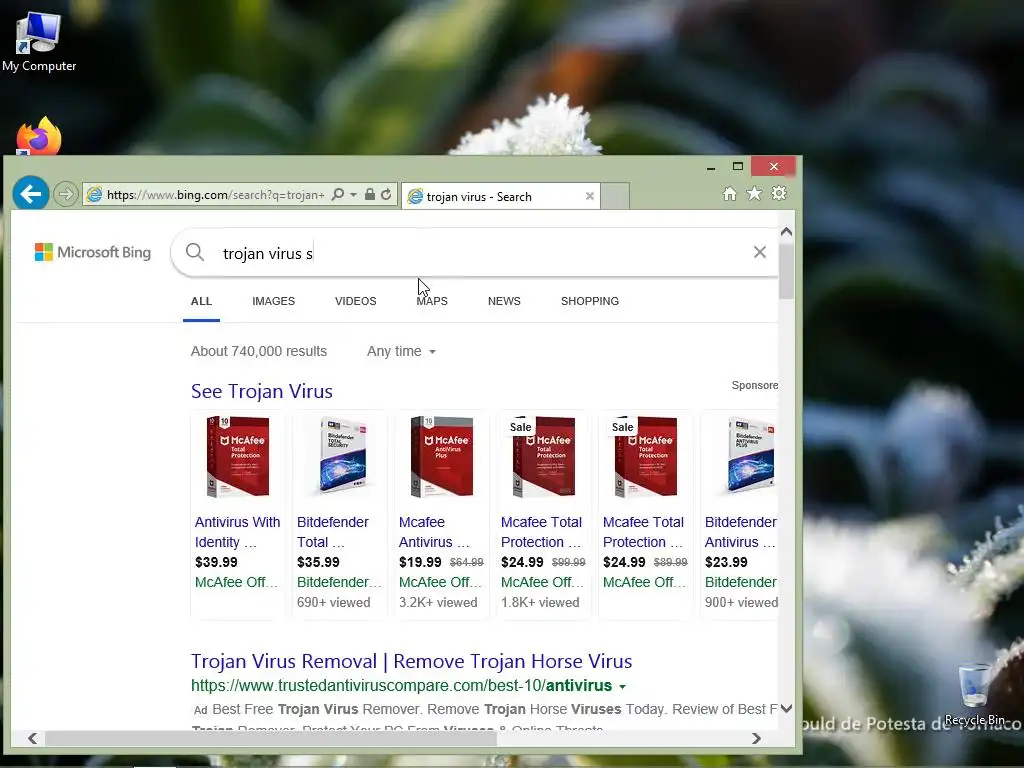The width and height of the screenshot is (1024, 768).
Task: Open 'Trojan Virus Removal' ad result
Action: (411, 661)
